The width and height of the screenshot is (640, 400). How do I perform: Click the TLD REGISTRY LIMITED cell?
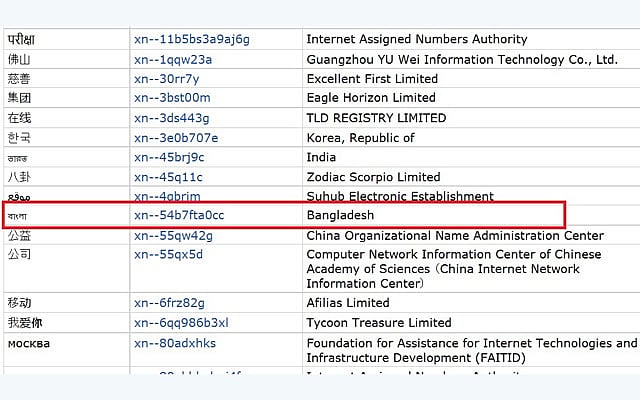click(471, 118)
